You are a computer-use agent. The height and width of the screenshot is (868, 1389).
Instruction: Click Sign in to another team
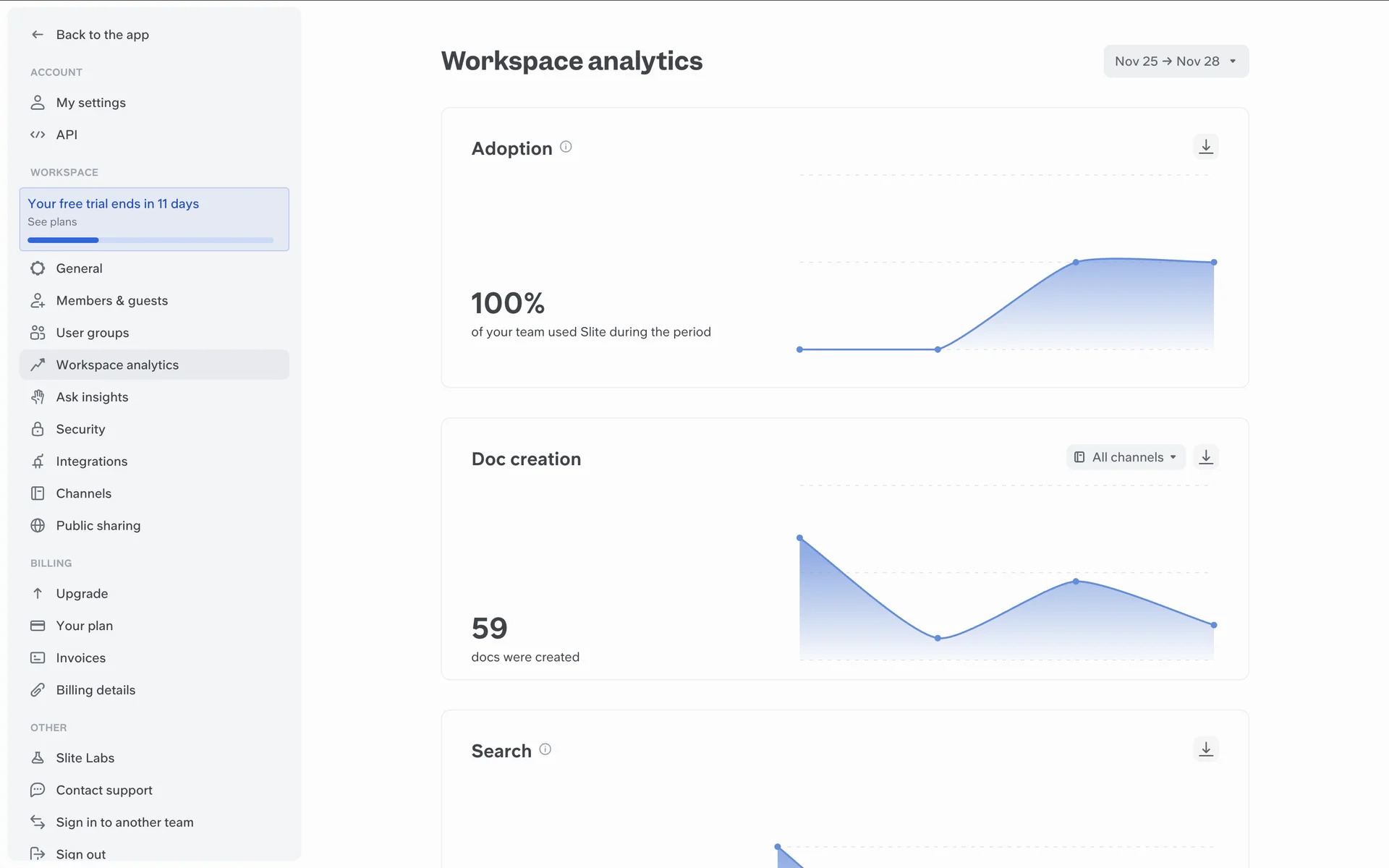click(x=124, y=822)
